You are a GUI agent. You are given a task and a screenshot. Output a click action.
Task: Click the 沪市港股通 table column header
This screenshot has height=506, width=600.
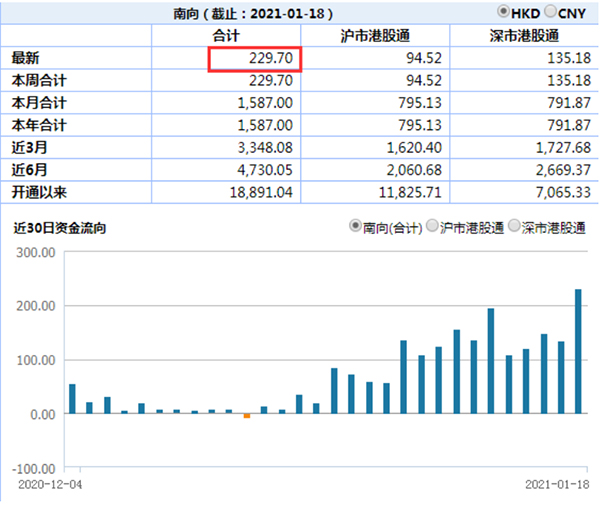coord(375,36)
